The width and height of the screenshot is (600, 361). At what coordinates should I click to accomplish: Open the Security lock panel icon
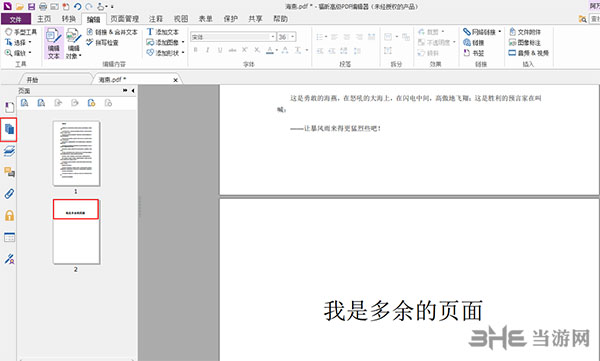pos(9,216)
